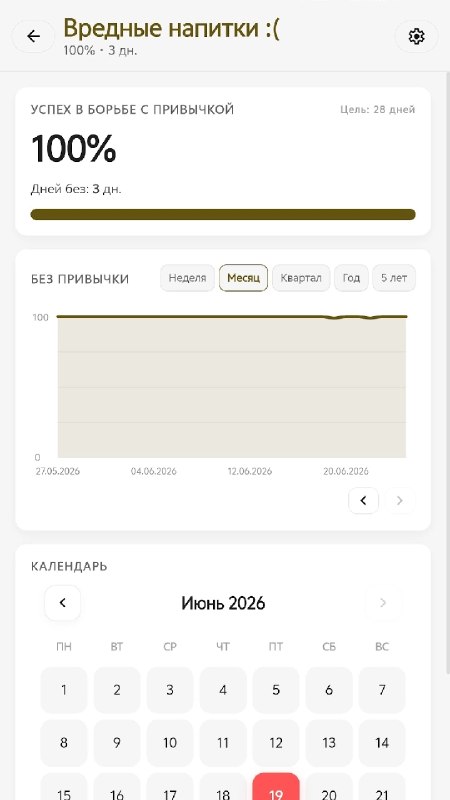Go to previous month in calendar

pos(63,603)
